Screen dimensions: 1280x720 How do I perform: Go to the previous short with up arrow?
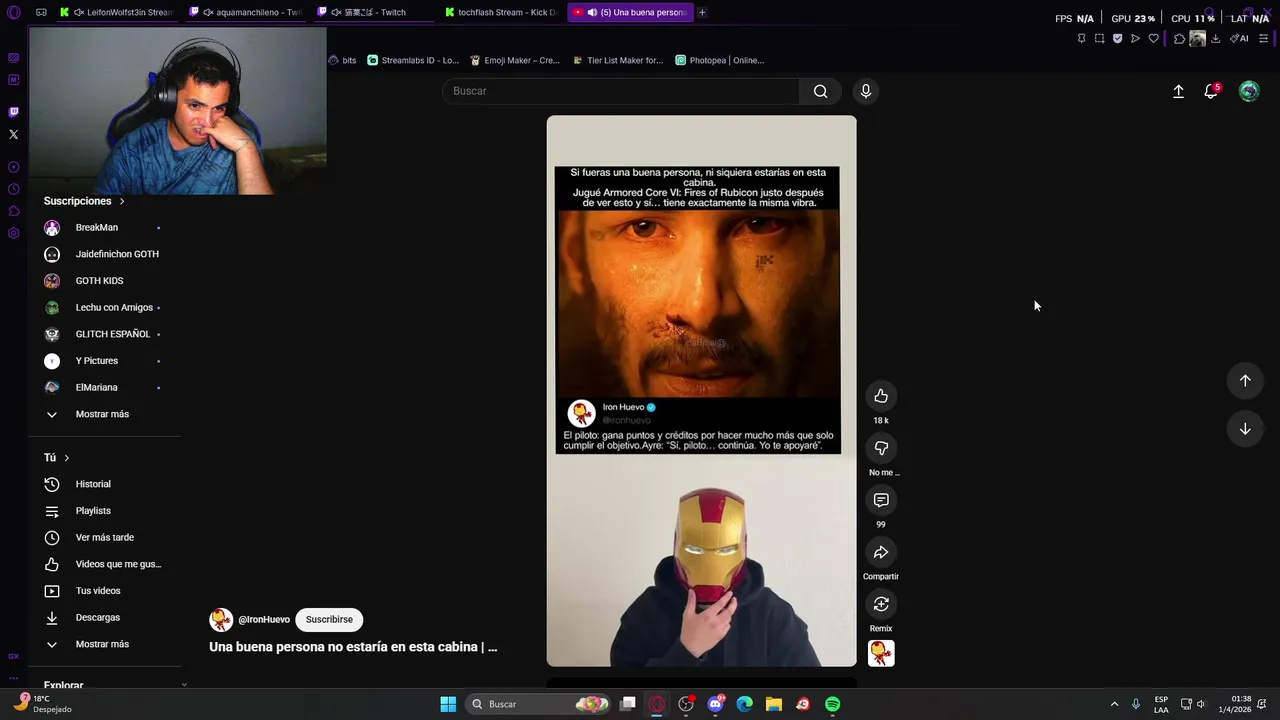point(1245,380)
